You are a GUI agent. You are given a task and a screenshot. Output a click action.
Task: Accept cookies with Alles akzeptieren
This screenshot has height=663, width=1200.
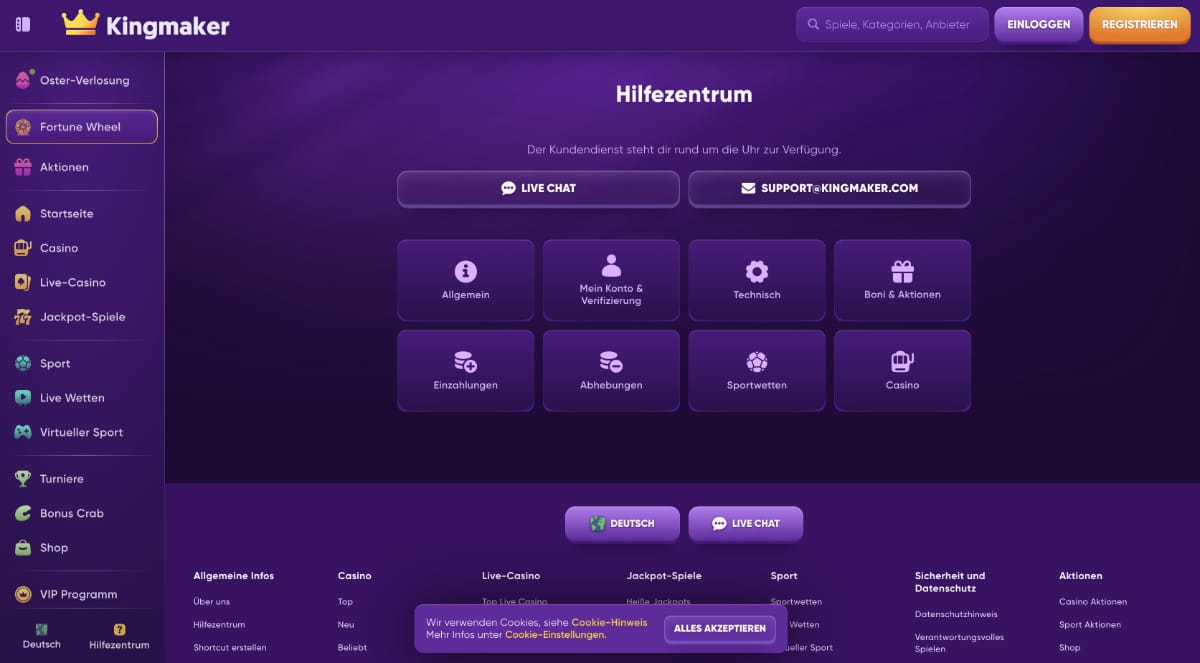(720, 628)
